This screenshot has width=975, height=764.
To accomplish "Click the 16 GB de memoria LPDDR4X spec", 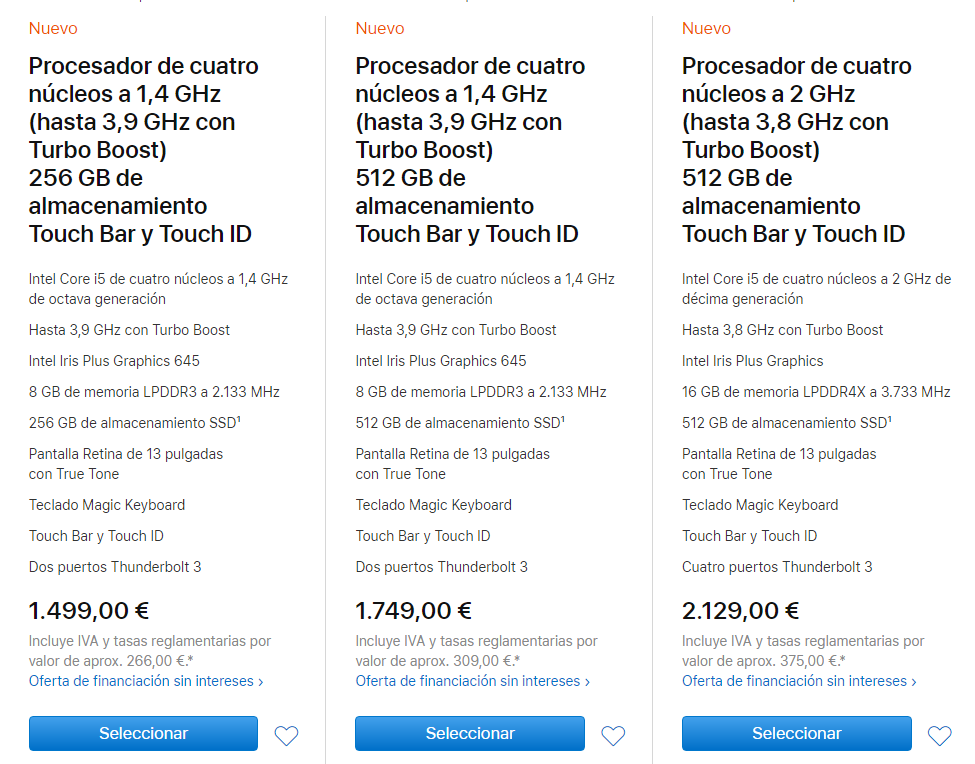I will tap(816, 392).
